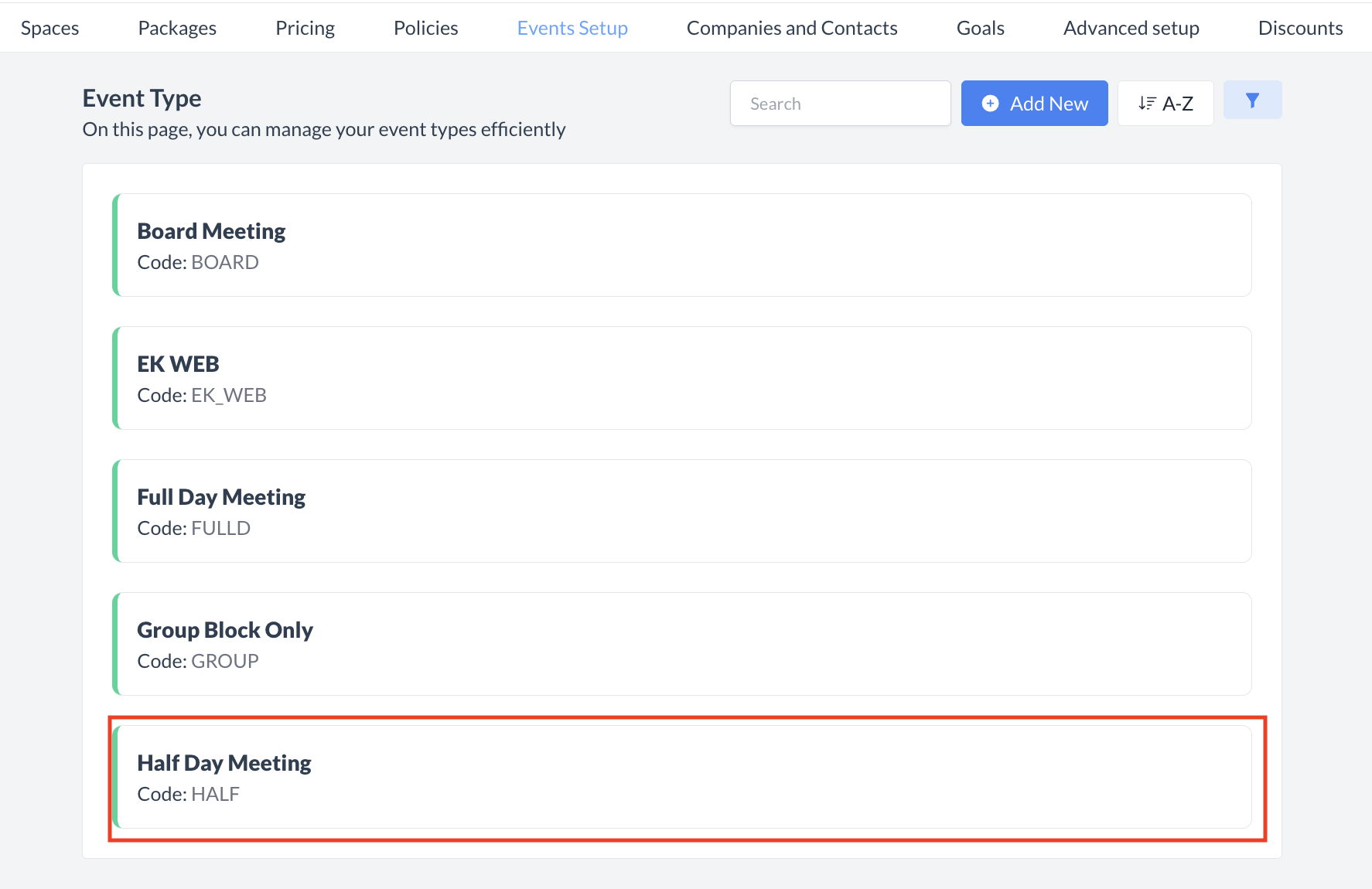Open the filter funnel icon

pyautogui.click(x=1252, y=100)
